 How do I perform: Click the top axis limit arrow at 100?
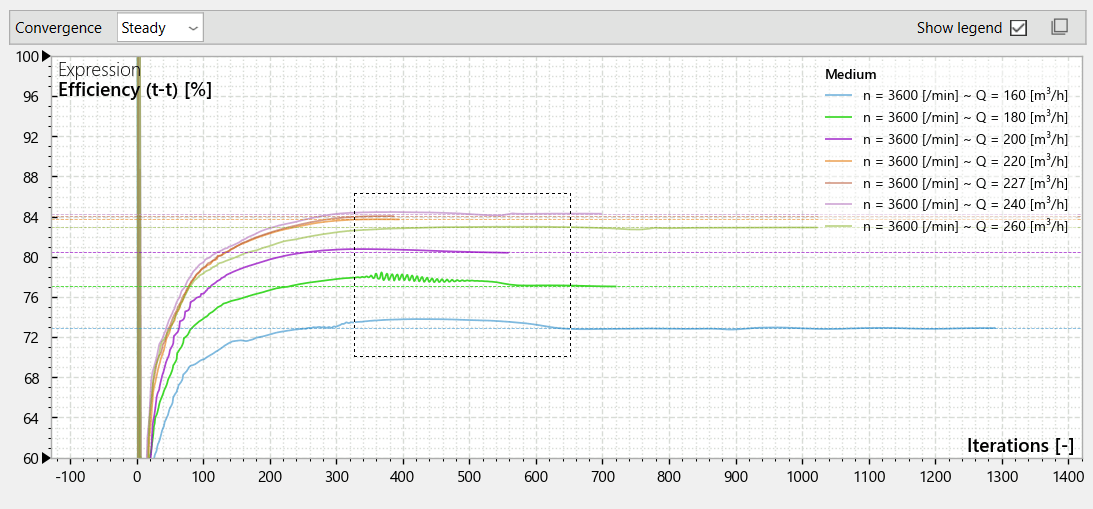[47, 56]
